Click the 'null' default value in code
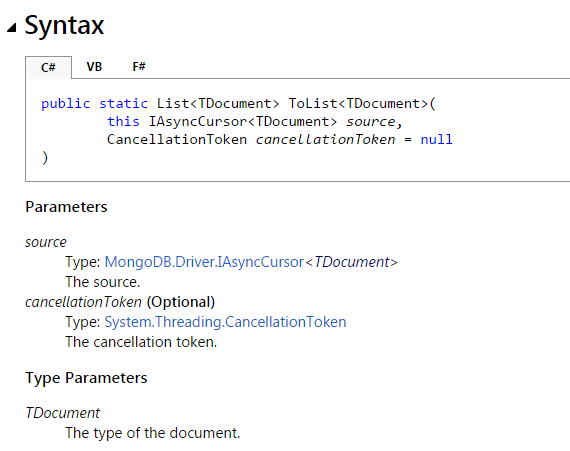570x451 pixels. tap(437, 140)
